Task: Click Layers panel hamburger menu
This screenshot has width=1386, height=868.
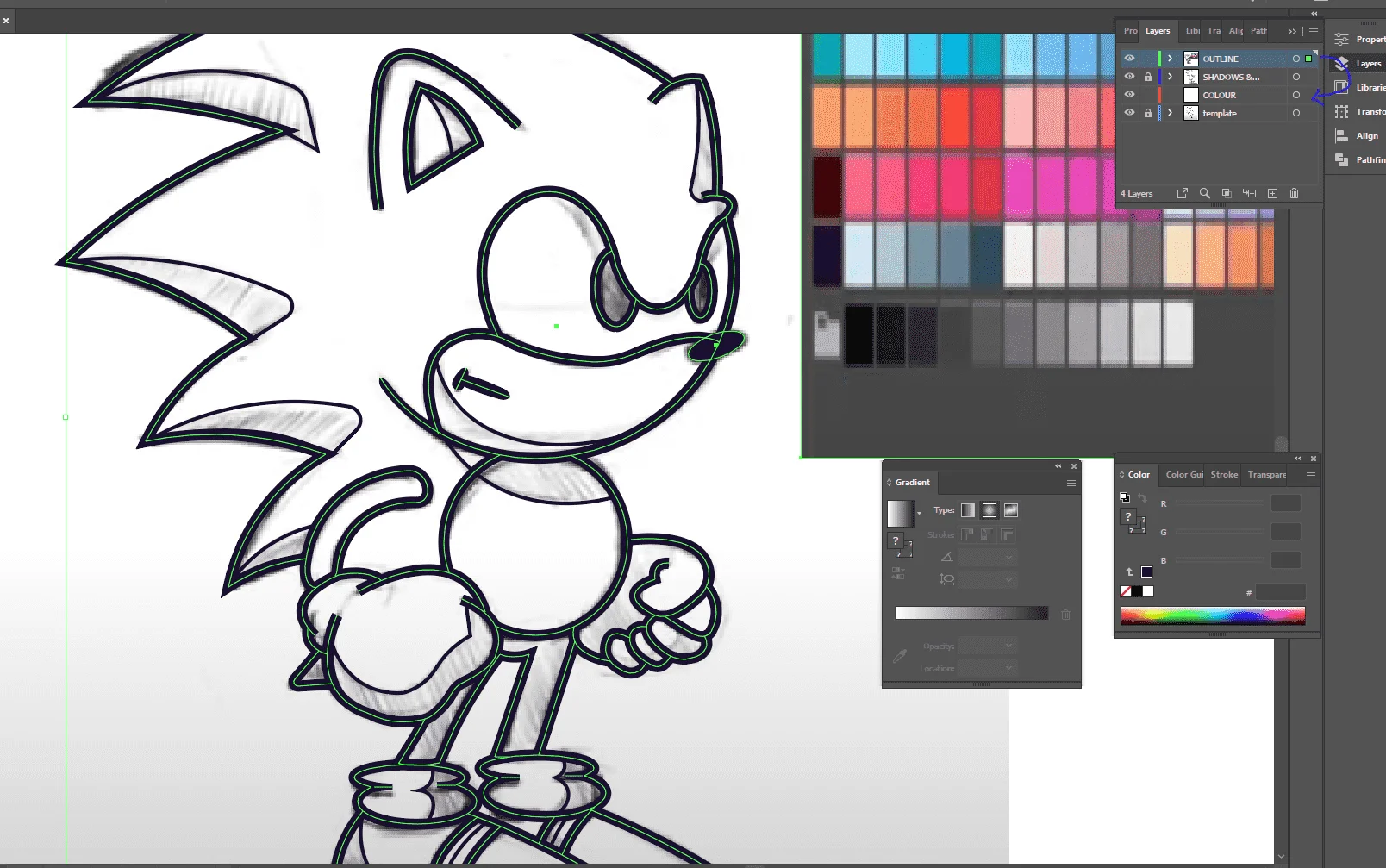Action: tap(1314, 31)
